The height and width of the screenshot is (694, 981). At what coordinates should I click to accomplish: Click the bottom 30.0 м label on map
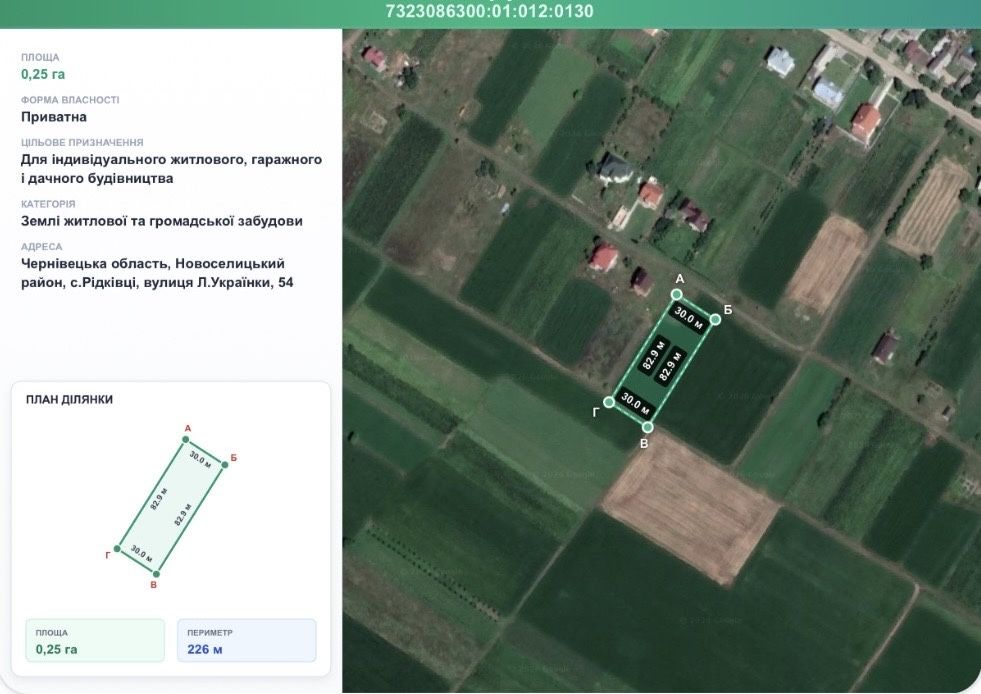point(636,404)
